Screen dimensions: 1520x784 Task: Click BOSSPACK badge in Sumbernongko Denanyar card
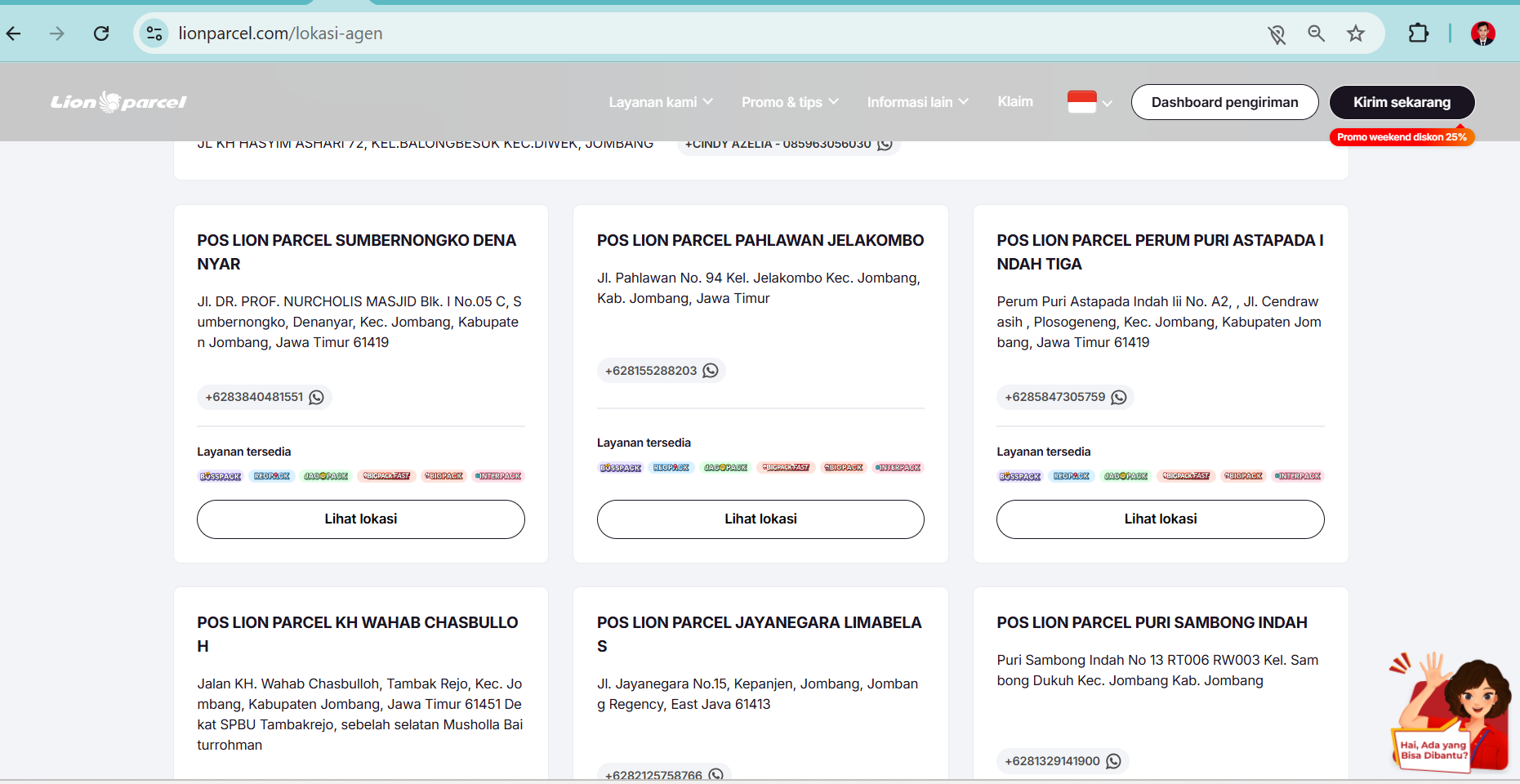point(221,476)
